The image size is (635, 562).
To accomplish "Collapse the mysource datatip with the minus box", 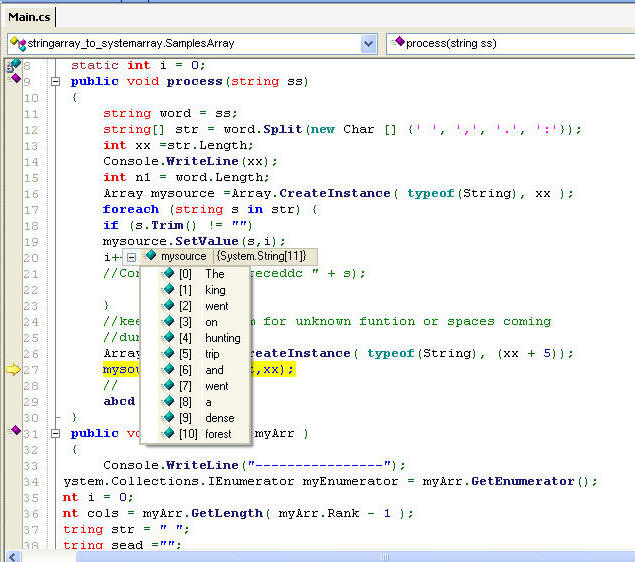I will [x=131, y=257].
